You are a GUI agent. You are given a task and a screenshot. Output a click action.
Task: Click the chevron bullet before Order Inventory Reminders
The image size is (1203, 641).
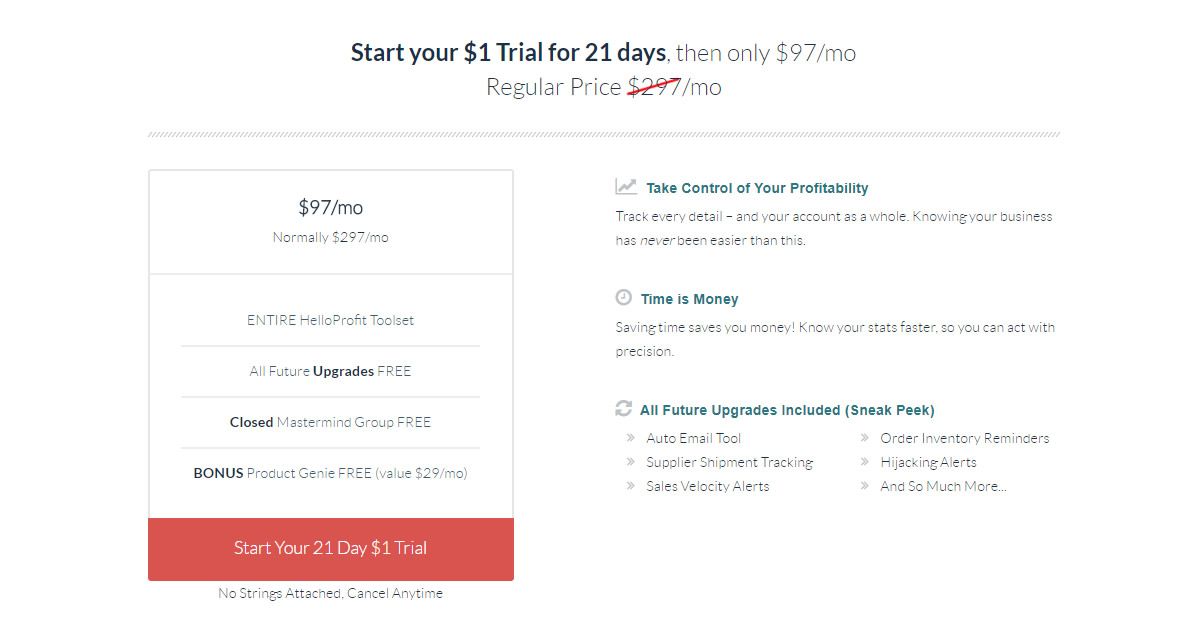[865, 438]
